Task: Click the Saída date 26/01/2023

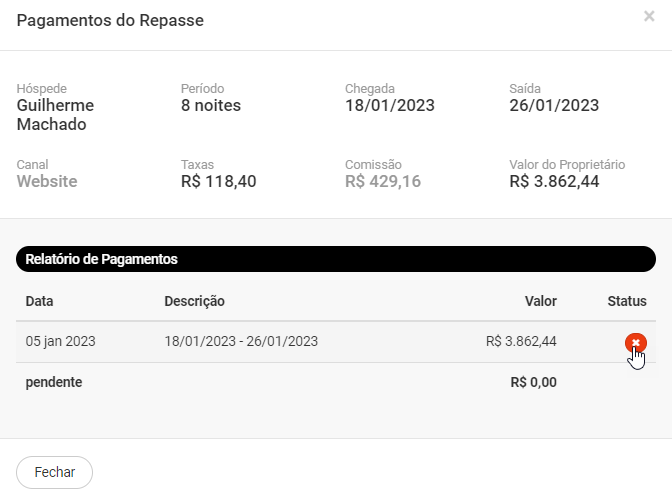Action: point(554,105)
